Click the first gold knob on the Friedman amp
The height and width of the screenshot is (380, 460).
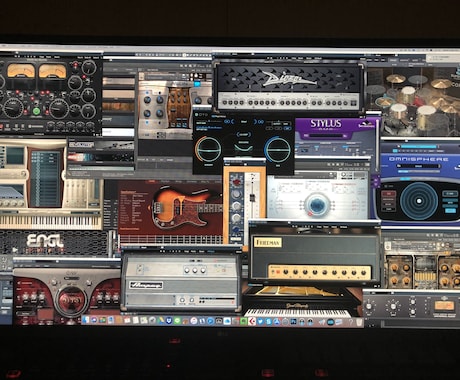286,272
